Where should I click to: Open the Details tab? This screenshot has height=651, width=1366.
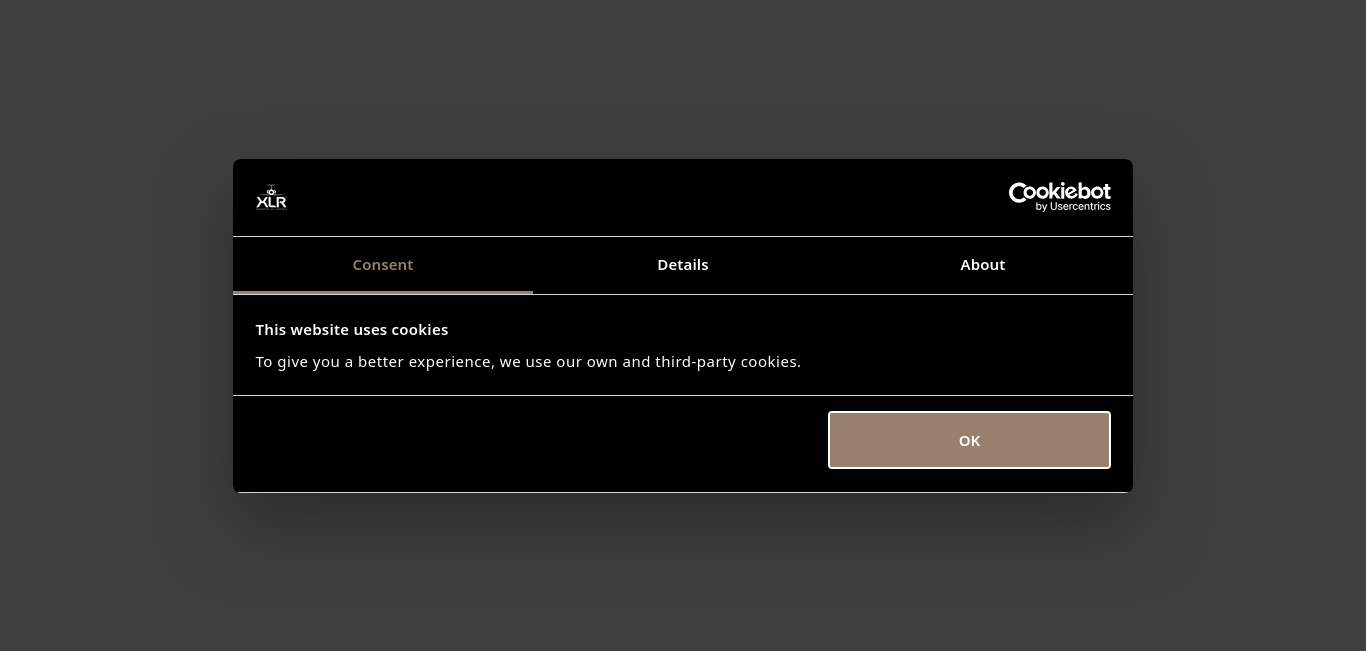683,265
